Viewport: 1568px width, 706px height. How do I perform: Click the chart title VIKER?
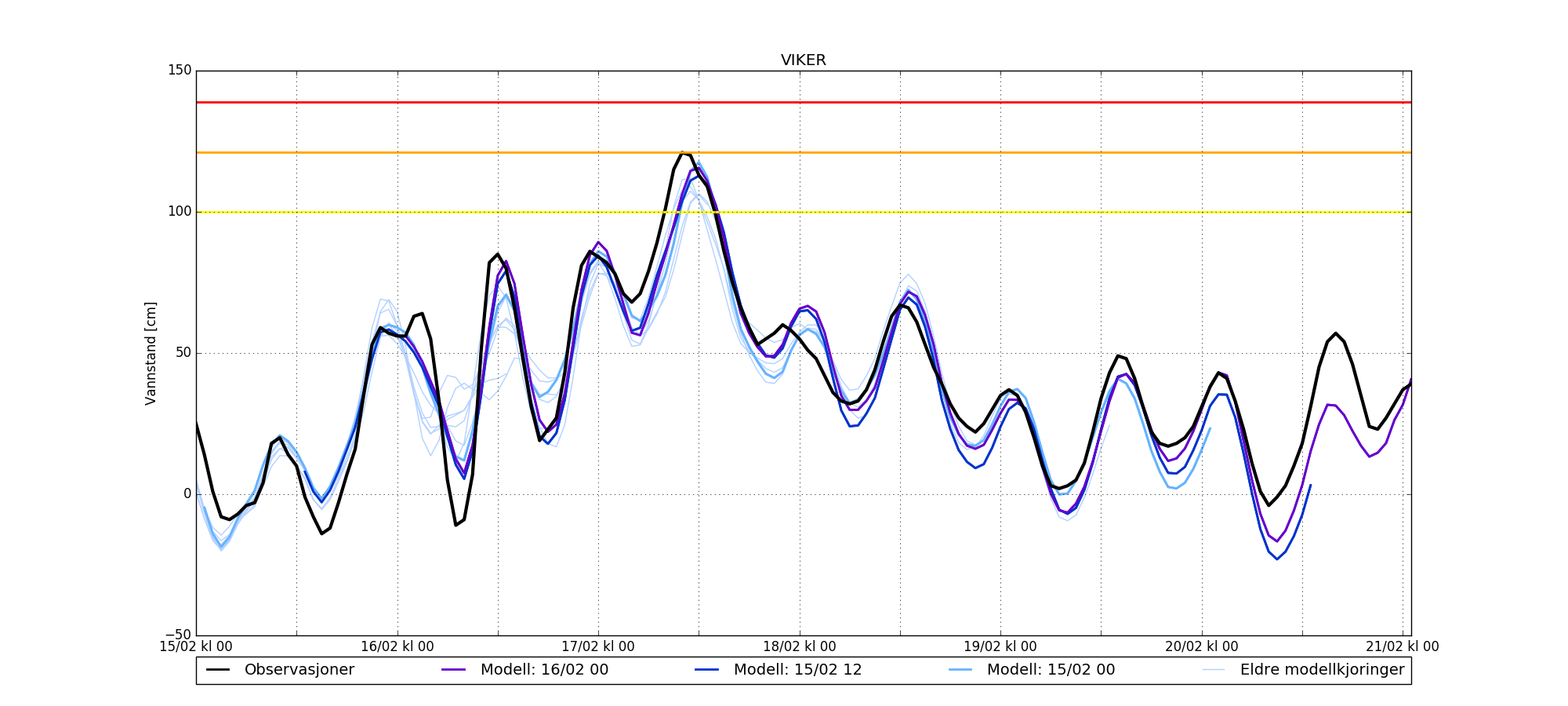point(803,60)
